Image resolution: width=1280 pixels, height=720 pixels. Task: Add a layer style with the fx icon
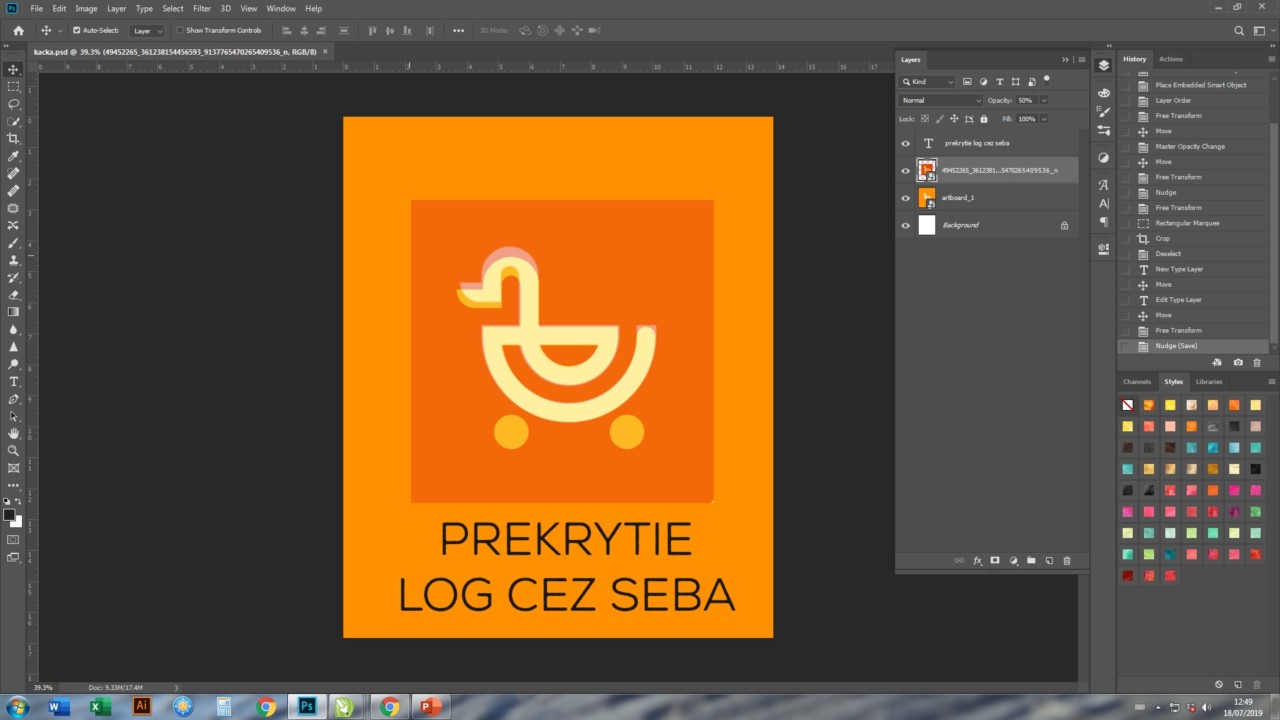978,561
